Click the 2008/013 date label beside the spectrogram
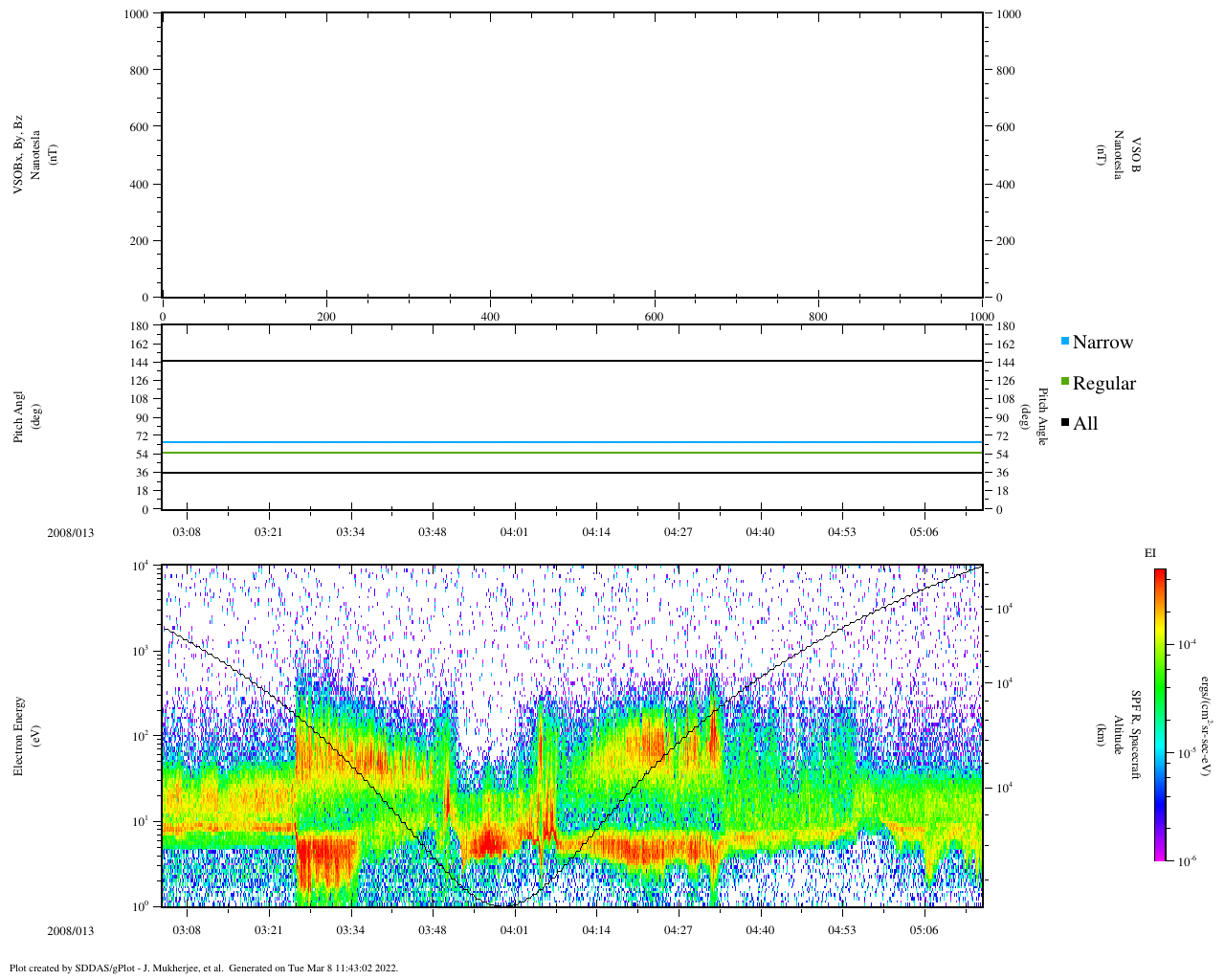 (71, 930)
